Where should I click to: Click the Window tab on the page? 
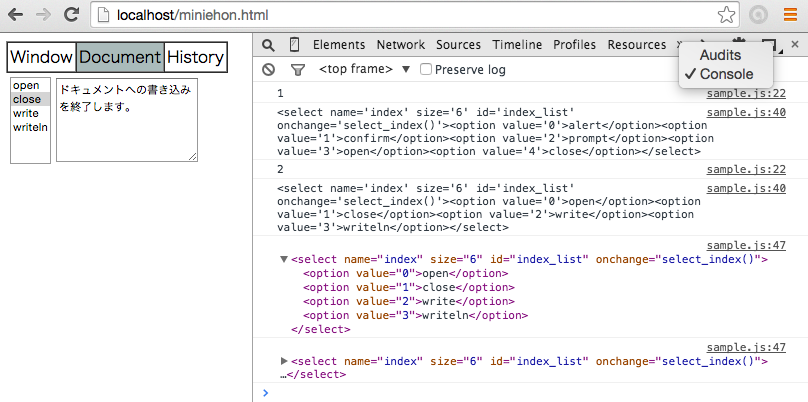pyautogui.click(x=41, y=57)
